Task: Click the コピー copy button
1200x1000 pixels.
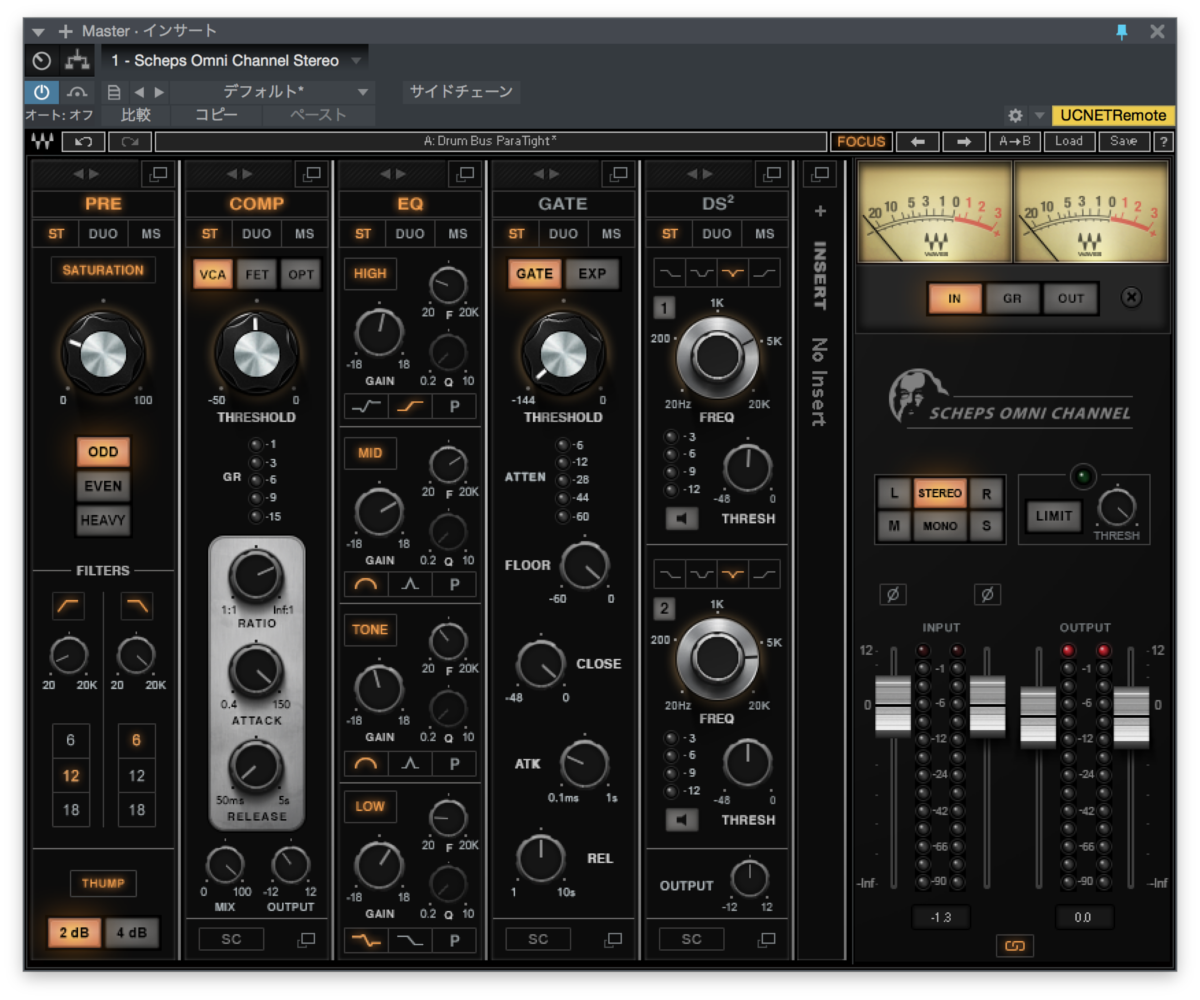Action: [x=217, y=116]
